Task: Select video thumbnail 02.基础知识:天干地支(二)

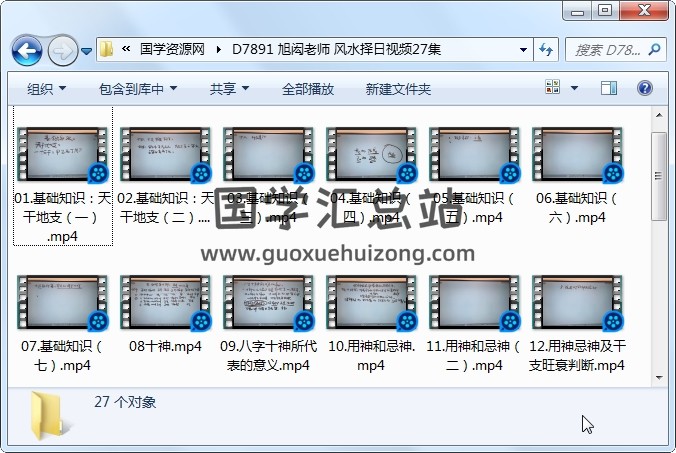Action: [166, 155]
